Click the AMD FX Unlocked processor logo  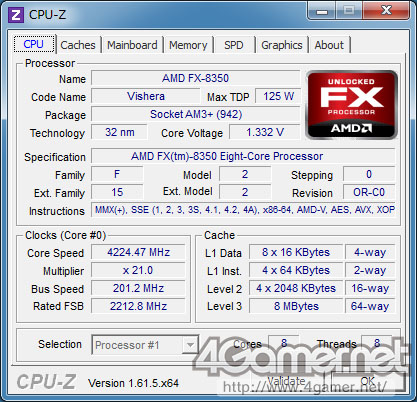click(x=351, y=105)
